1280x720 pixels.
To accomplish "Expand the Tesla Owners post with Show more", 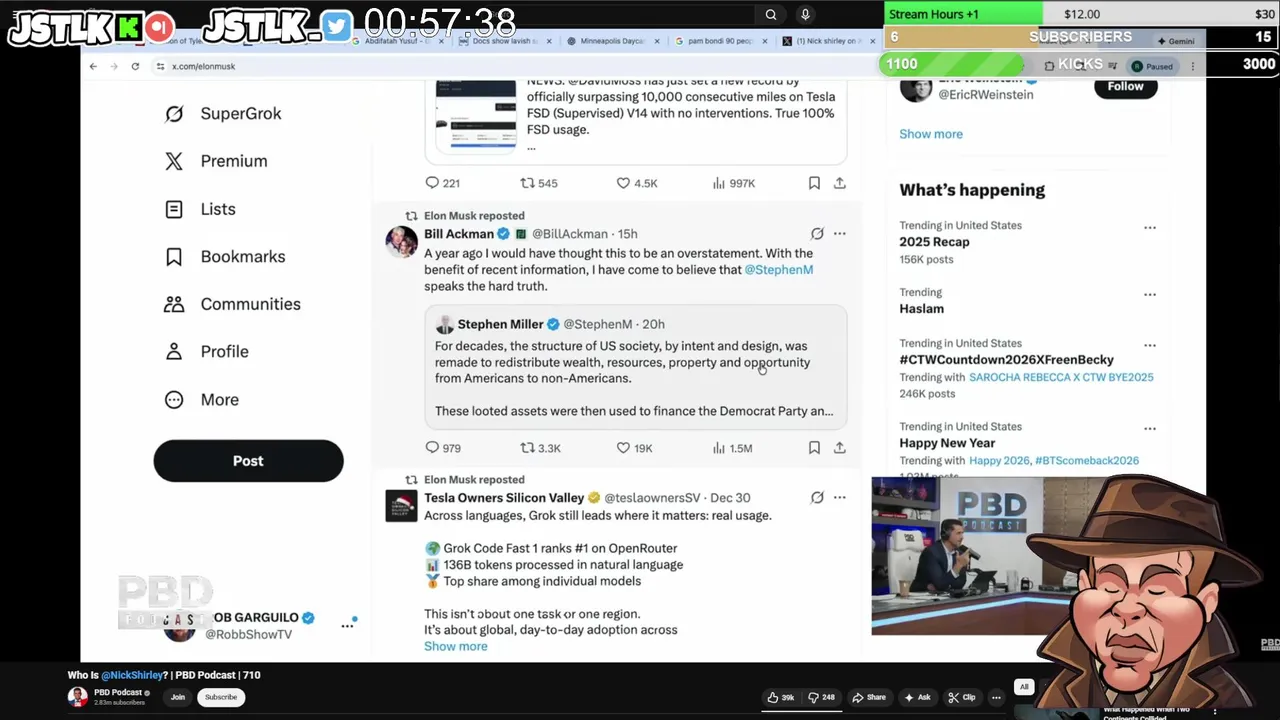I will pos(456,646).
